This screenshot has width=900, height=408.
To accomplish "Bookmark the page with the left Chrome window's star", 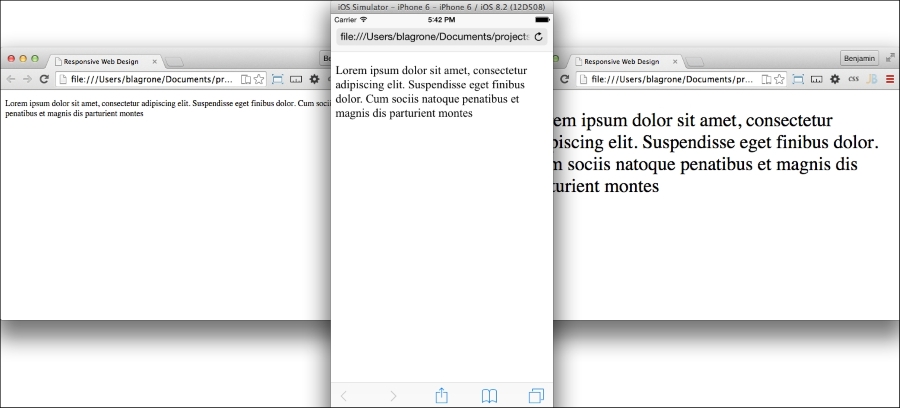I will (259, 79).
